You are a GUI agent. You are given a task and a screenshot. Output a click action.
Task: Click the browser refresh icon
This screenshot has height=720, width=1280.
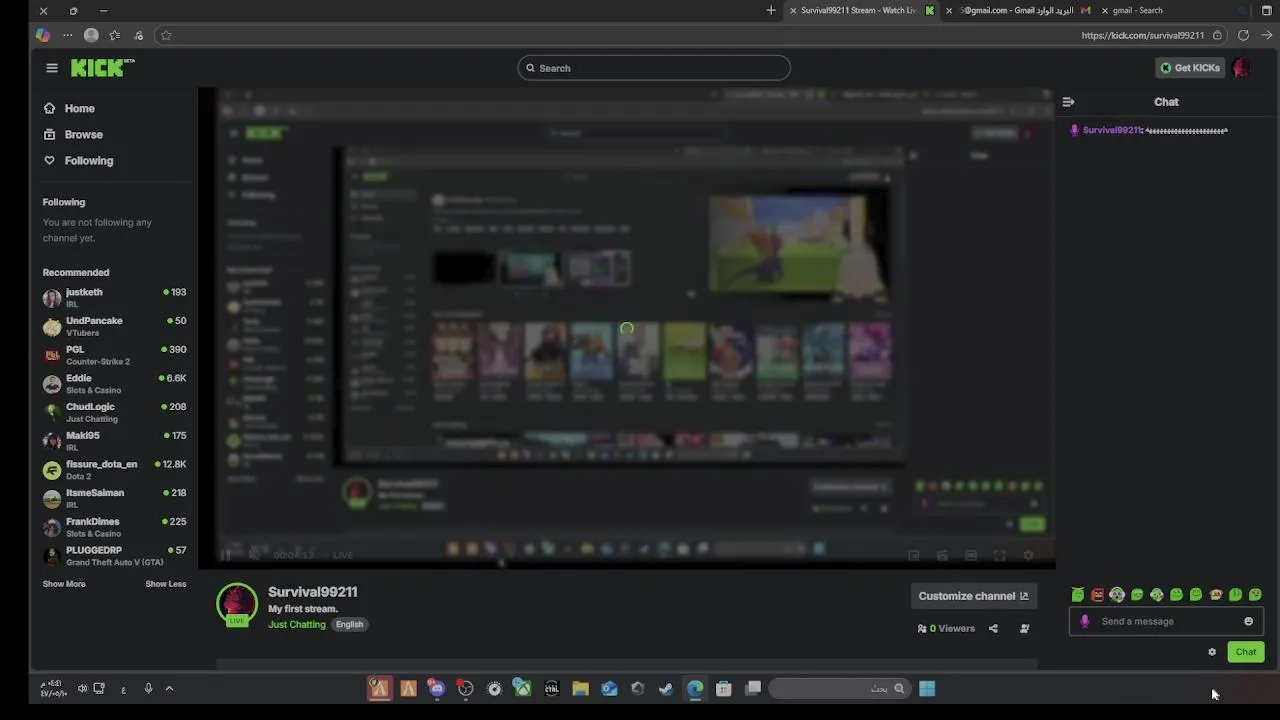pyautogui.click(x=1243, y=35)
